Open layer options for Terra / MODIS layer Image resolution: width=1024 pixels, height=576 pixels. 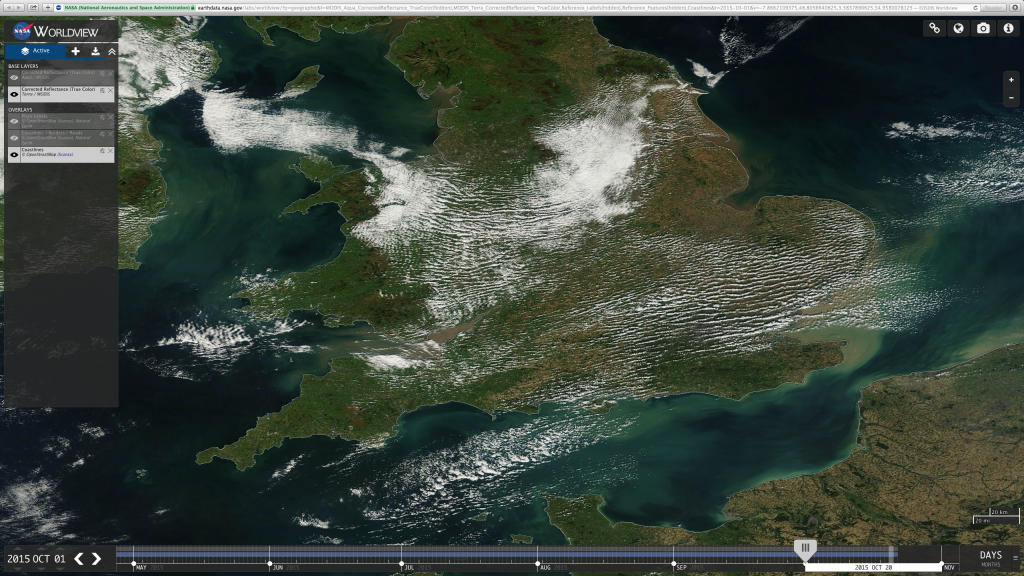pyautogui.click(x=102, y=91)
